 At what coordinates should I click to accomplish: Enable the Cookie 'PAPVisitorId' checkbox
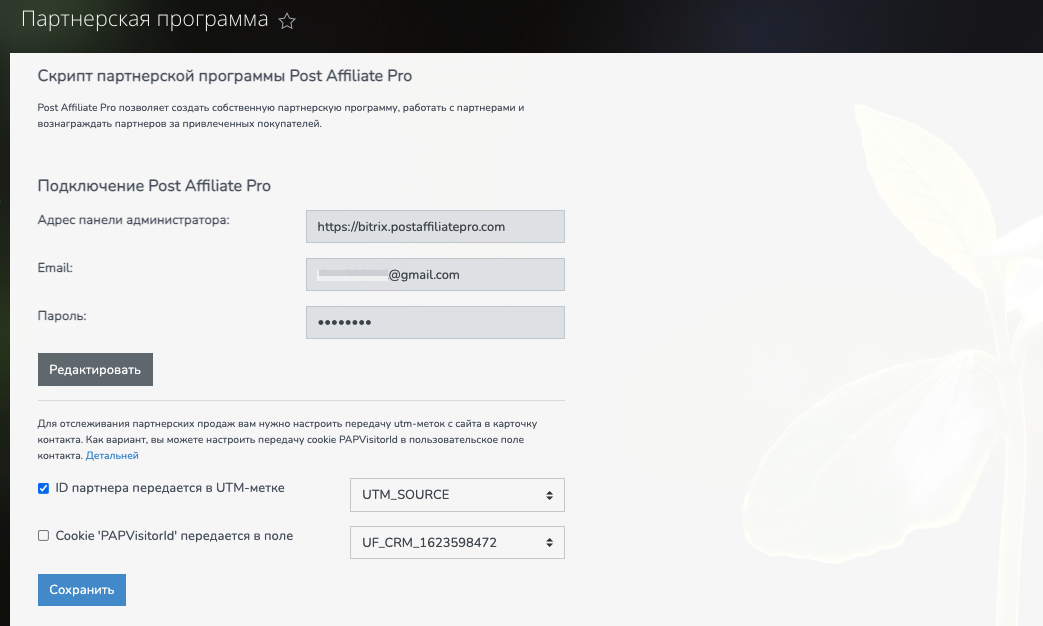43,536
